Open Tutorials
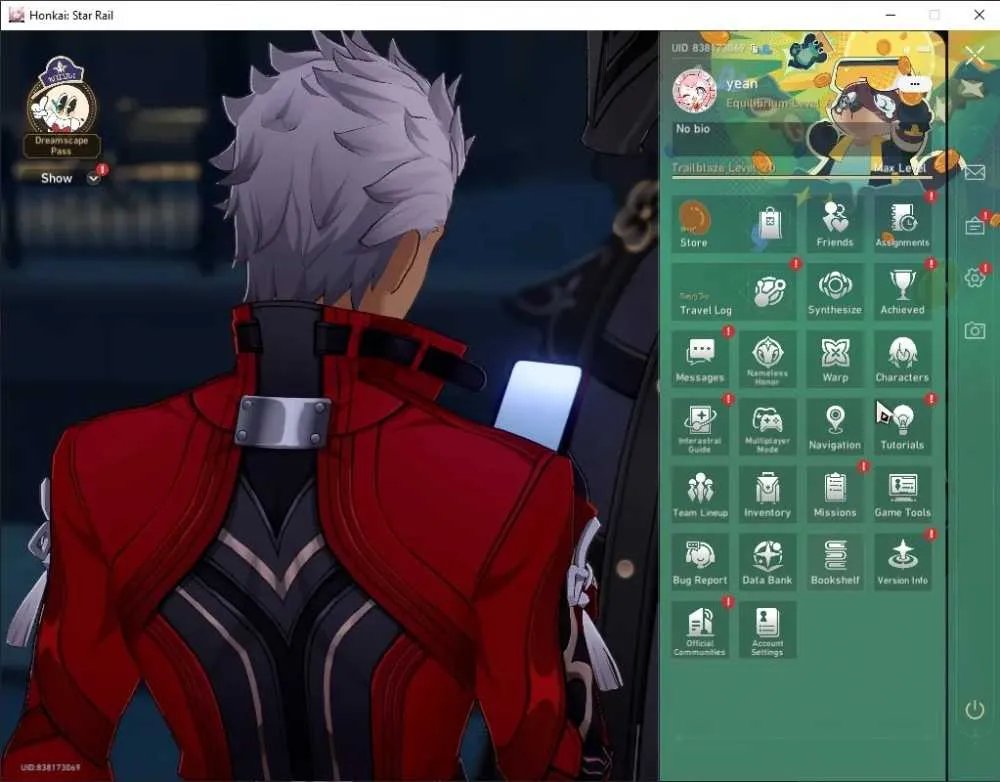Screen dimensions: 1000x782 pyautogui.click(x=902, y=427)
